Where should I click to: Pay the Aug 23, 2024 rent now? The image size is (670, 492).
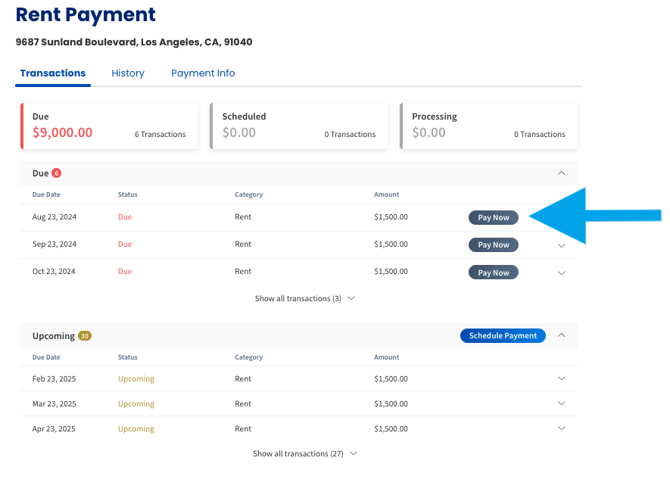[x=494, y=218]
